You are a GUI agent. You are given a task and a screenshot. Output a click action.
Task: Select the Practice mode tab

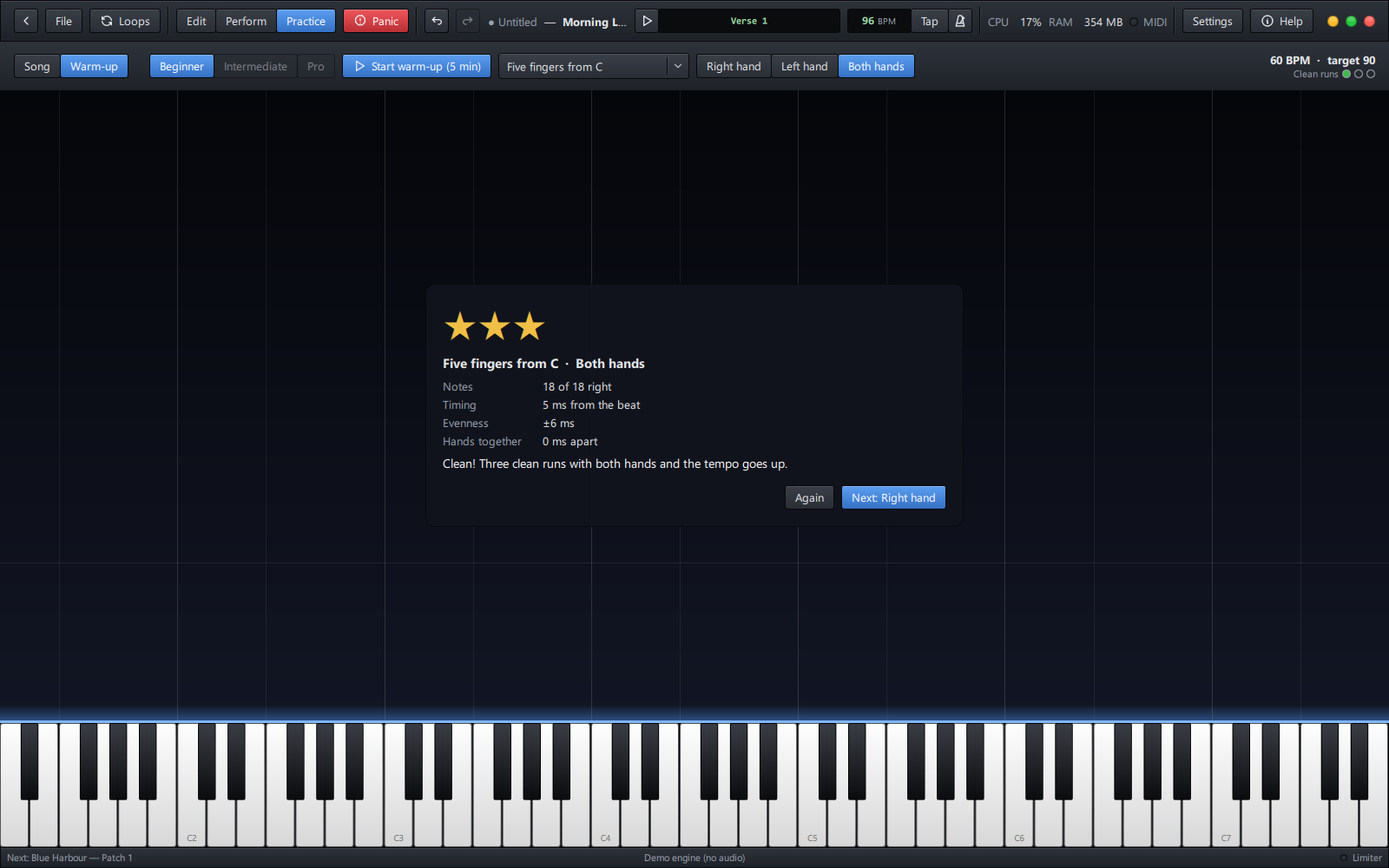[306, 21]
